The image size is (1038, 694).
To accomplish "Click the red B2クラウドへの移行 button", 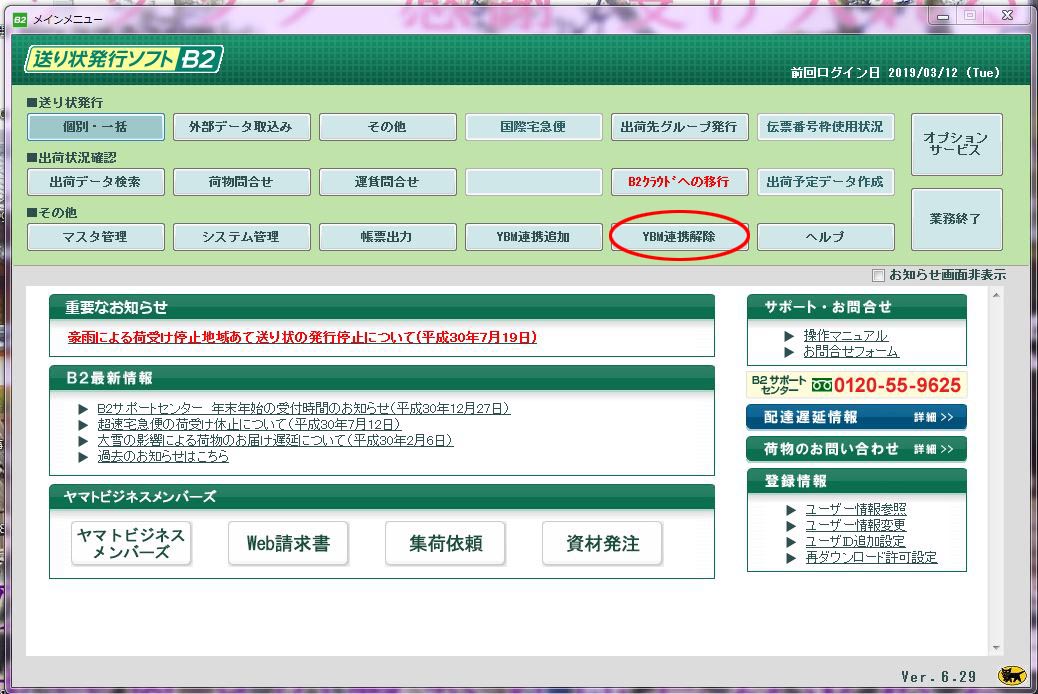I will (679, 181).
